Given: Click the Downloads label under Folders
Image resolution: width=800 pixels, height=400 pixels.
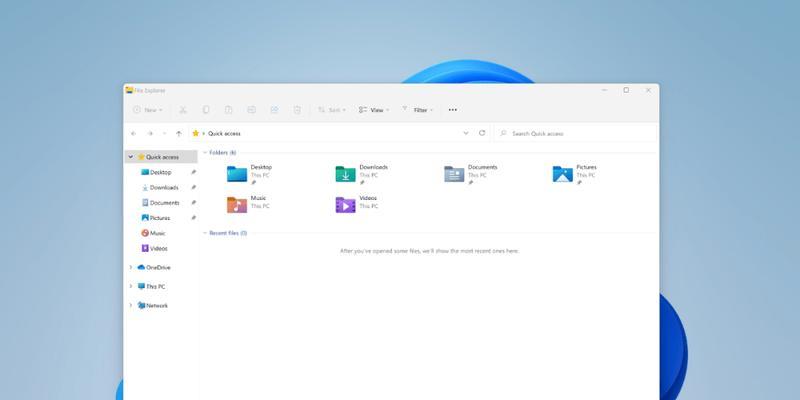Looking at the screenshot, I should 373,167.
